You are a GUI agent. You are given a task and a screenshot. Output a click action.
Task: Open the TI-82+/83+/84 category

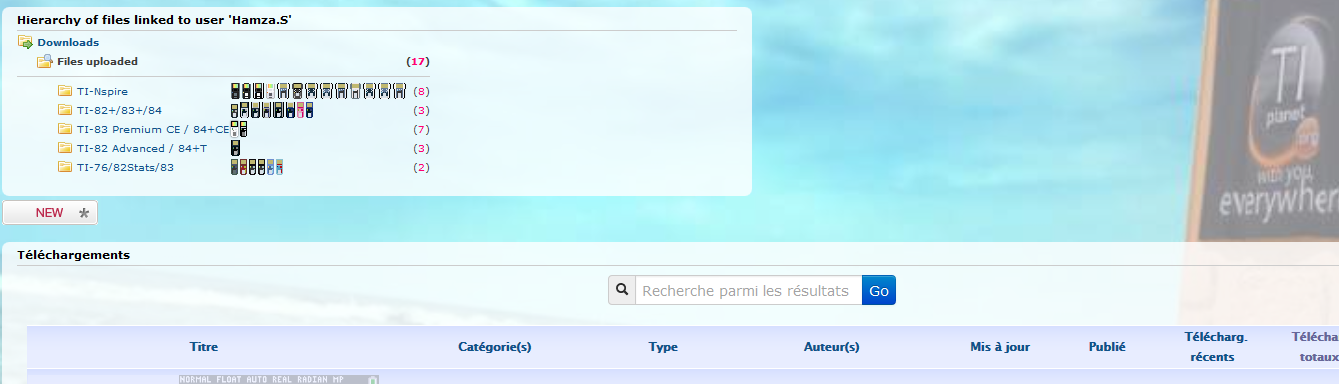pyautogui.click(x=119, y=110)
